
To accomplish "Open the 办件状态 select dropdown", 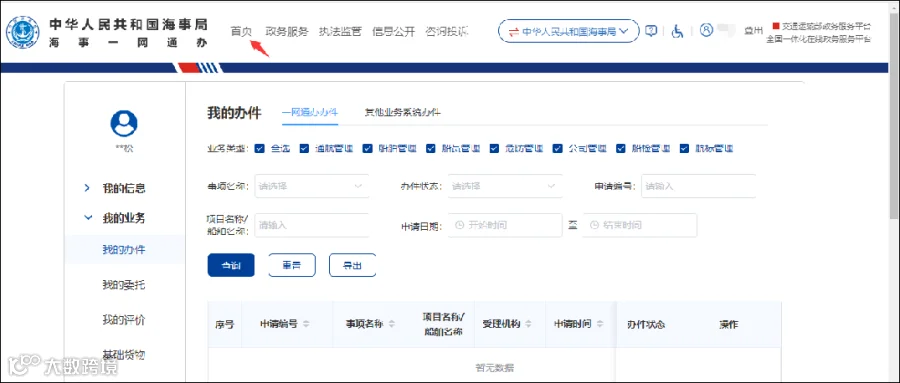I will pyautogui.click(x=505, y=186).
